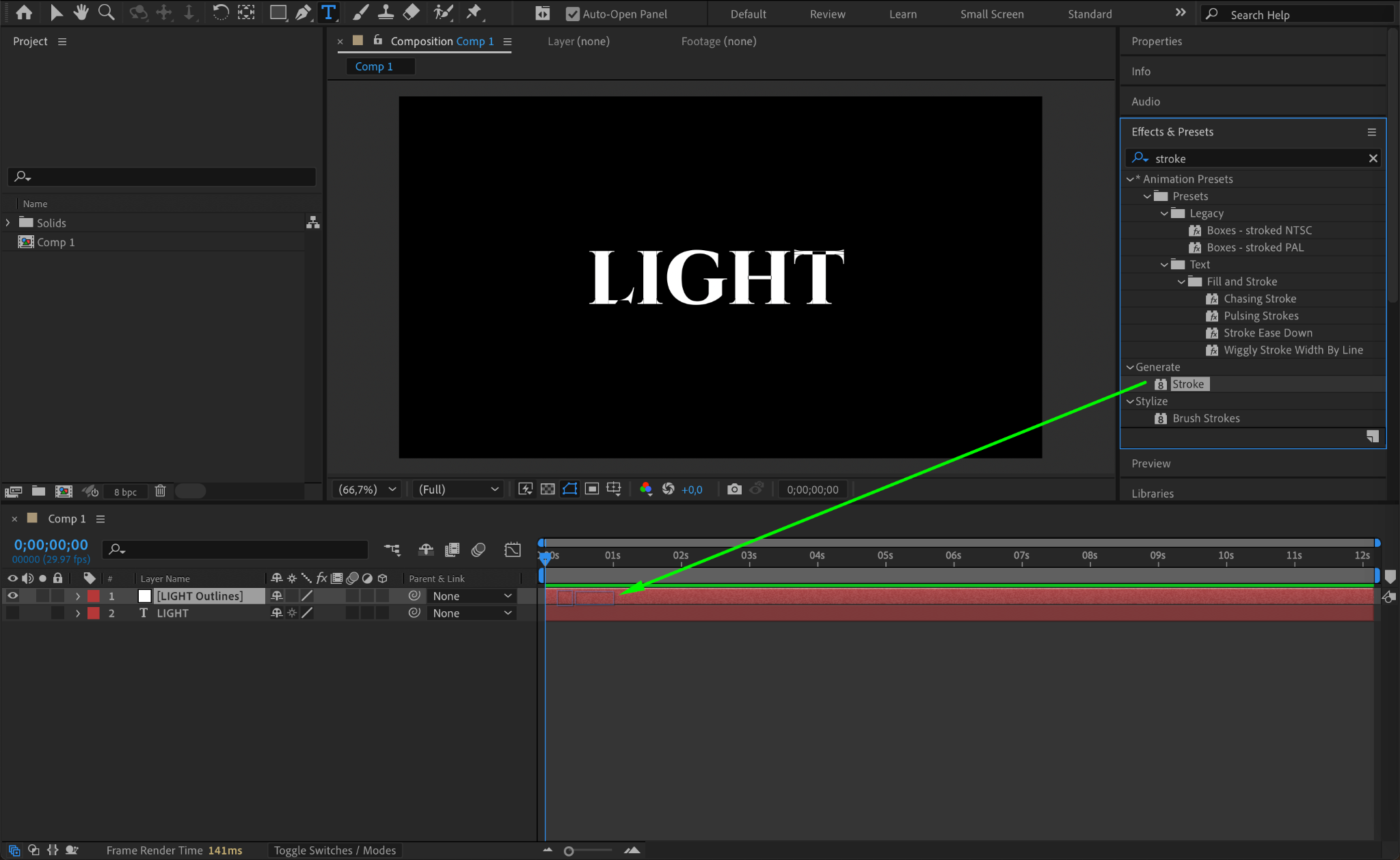Select the Puppet Pin tool

[x=474, y=12]
